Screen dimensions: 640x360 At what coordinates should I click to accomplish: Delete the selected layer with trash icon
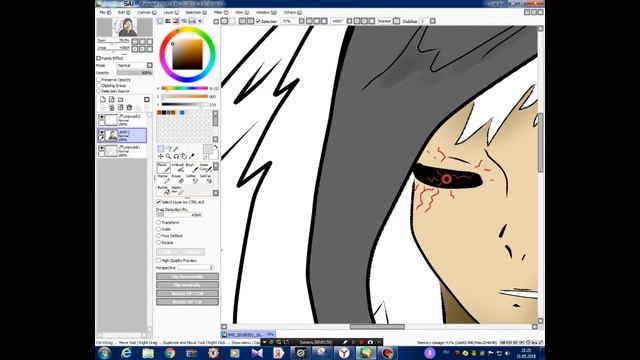click(x=129, y=107)
